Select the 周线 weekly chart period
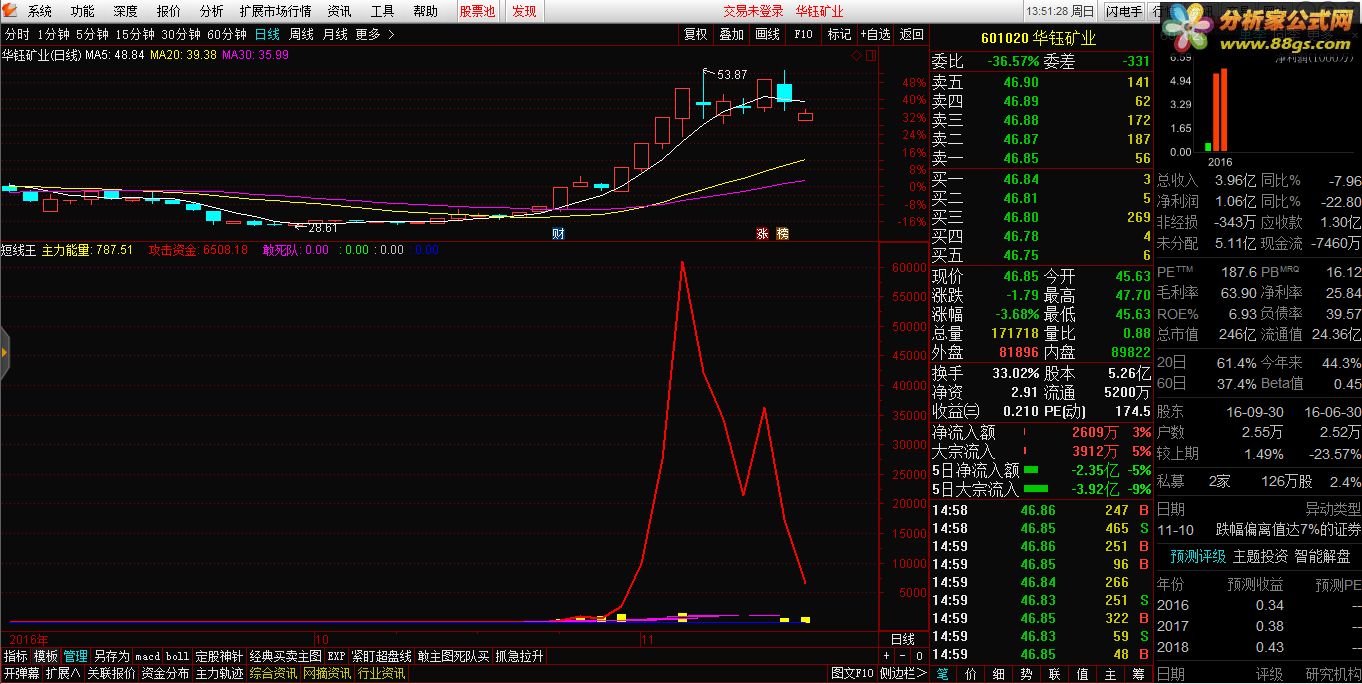Viewport: 1362px width, 684px height. [x=301, y=34]
